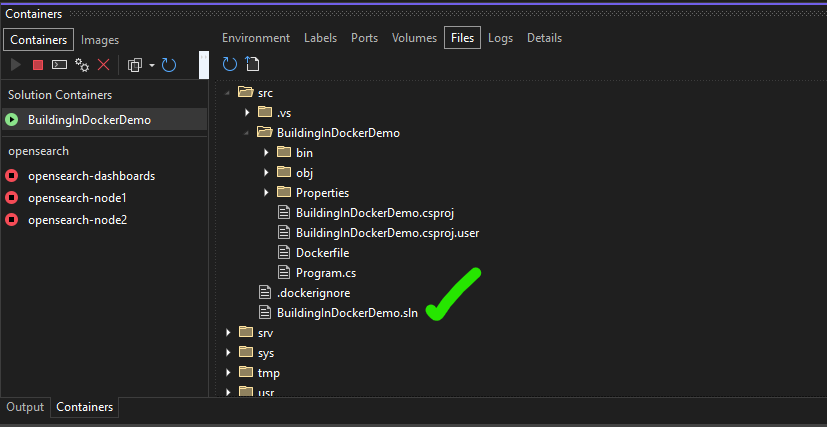Click red stopped icon of opensearch-node1
The width and height of the screenshot is (827, 427).
[x=12, y=198]
